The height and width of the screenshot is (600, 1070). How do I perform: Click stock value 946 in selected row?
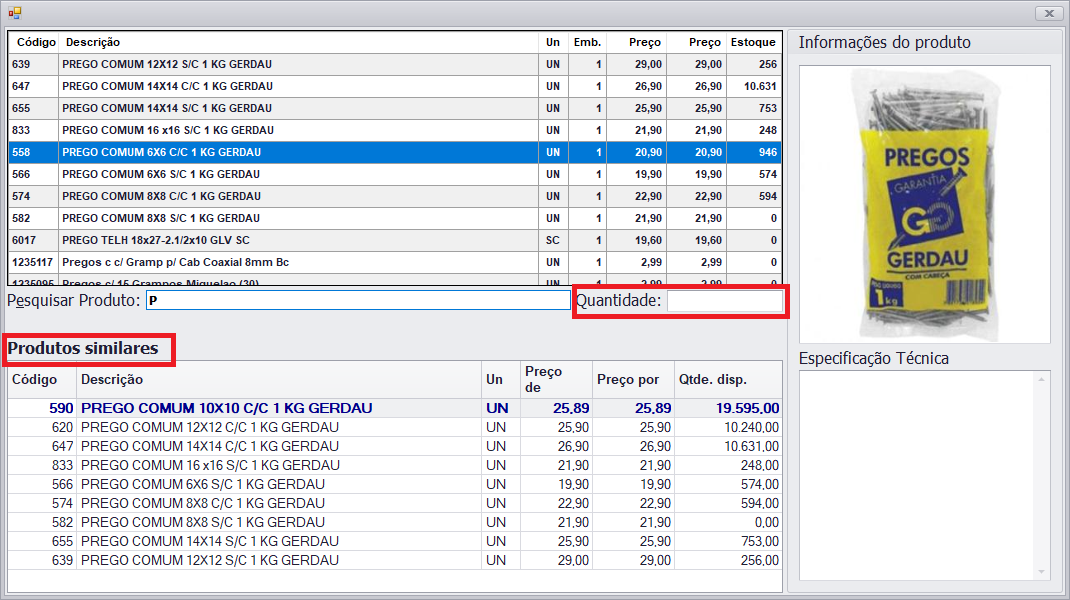(x=768, y=152)
